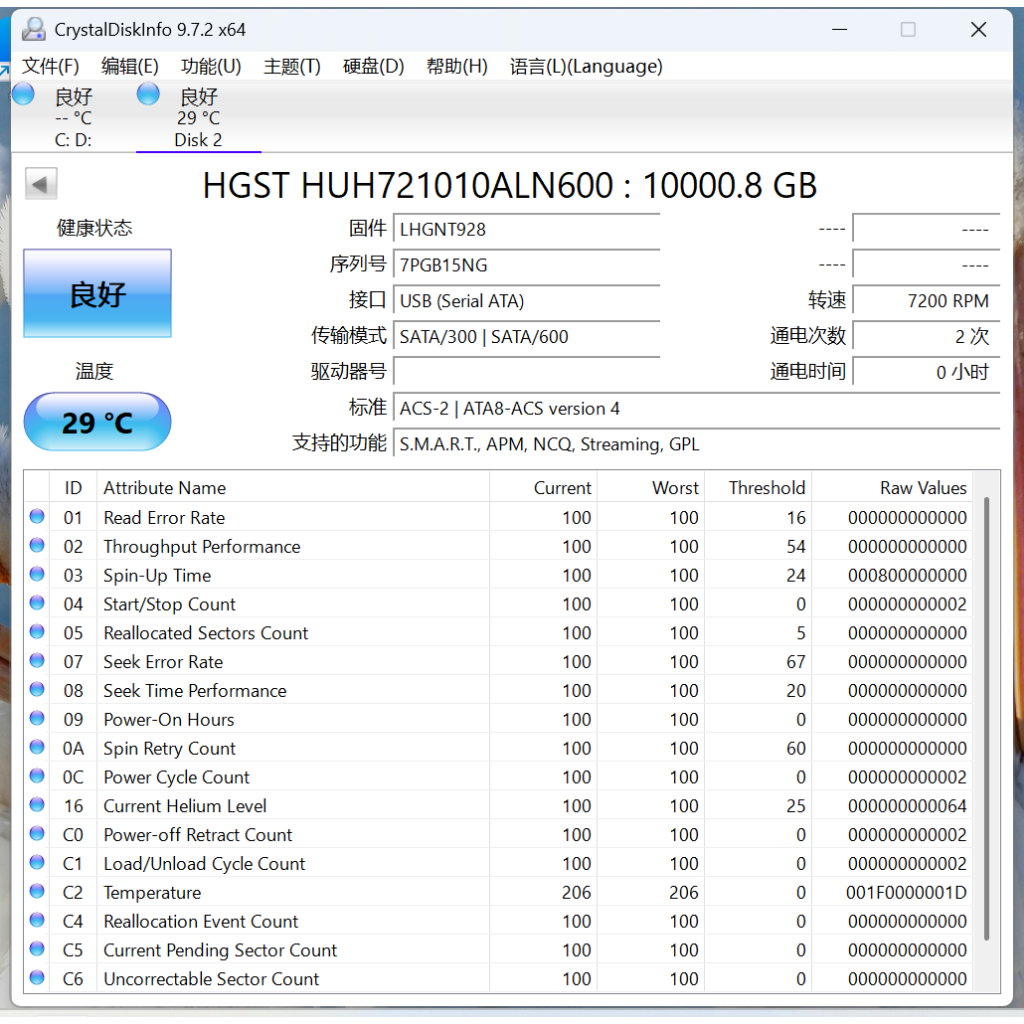Click the Threshold column header
This screenshot has height=1024, width=1024.
(x=758, y=488)
